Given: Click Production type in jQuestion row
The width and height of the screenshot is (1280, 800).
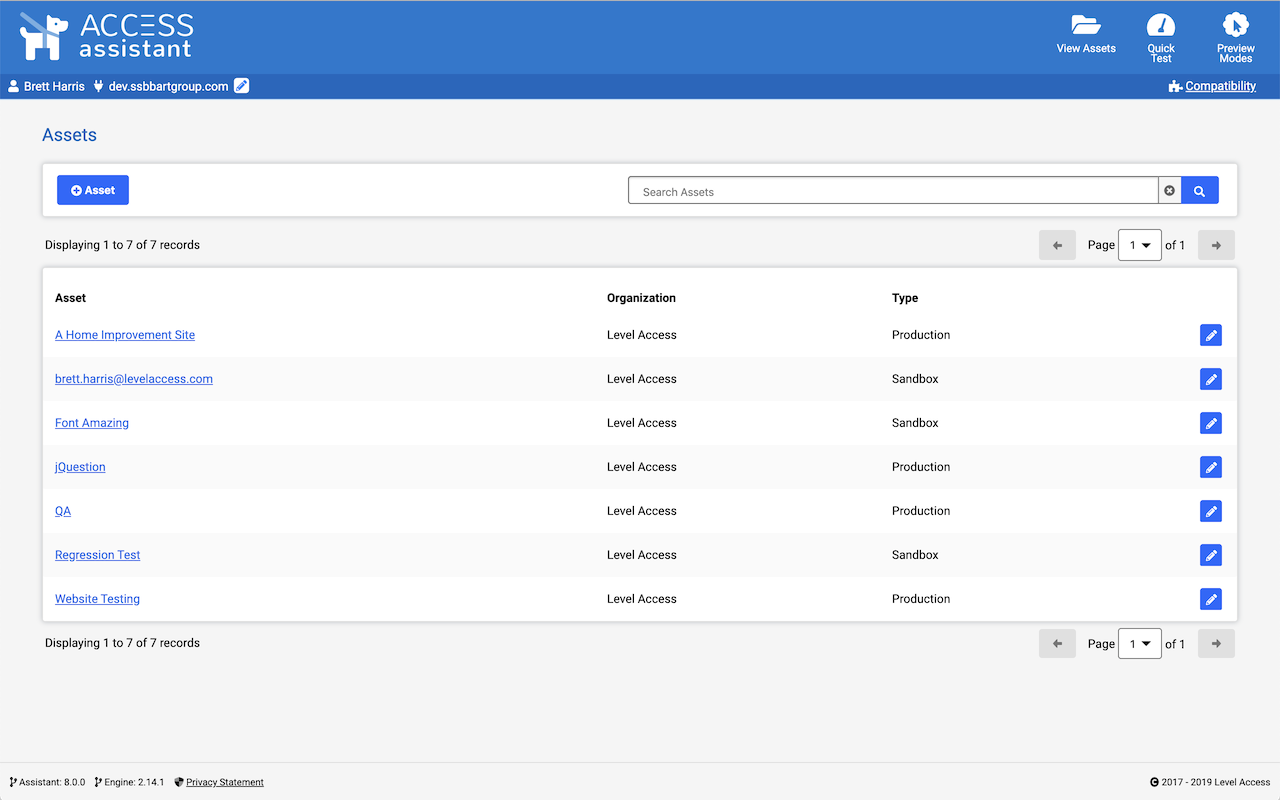Looking at the screenshot, I should 921,467.
